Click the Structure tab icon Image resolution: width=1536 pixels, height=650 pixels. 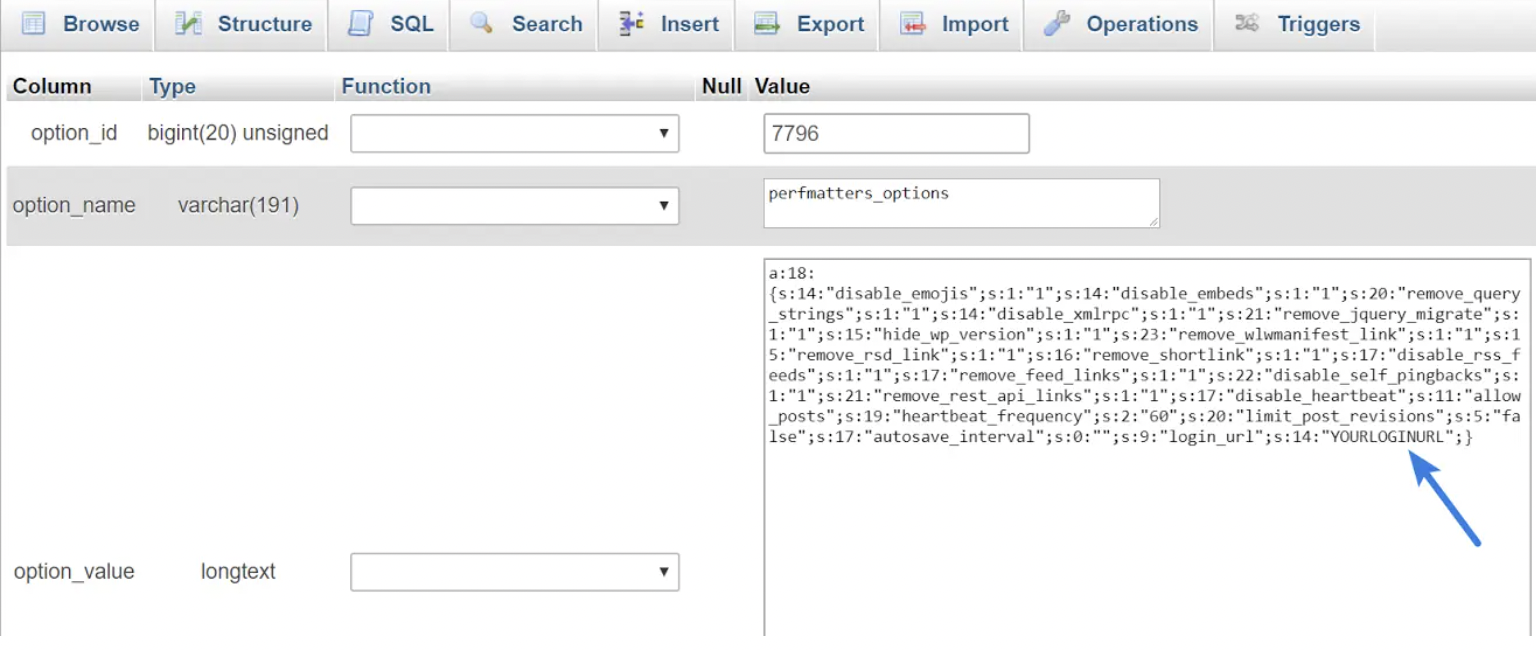point(188,23)
